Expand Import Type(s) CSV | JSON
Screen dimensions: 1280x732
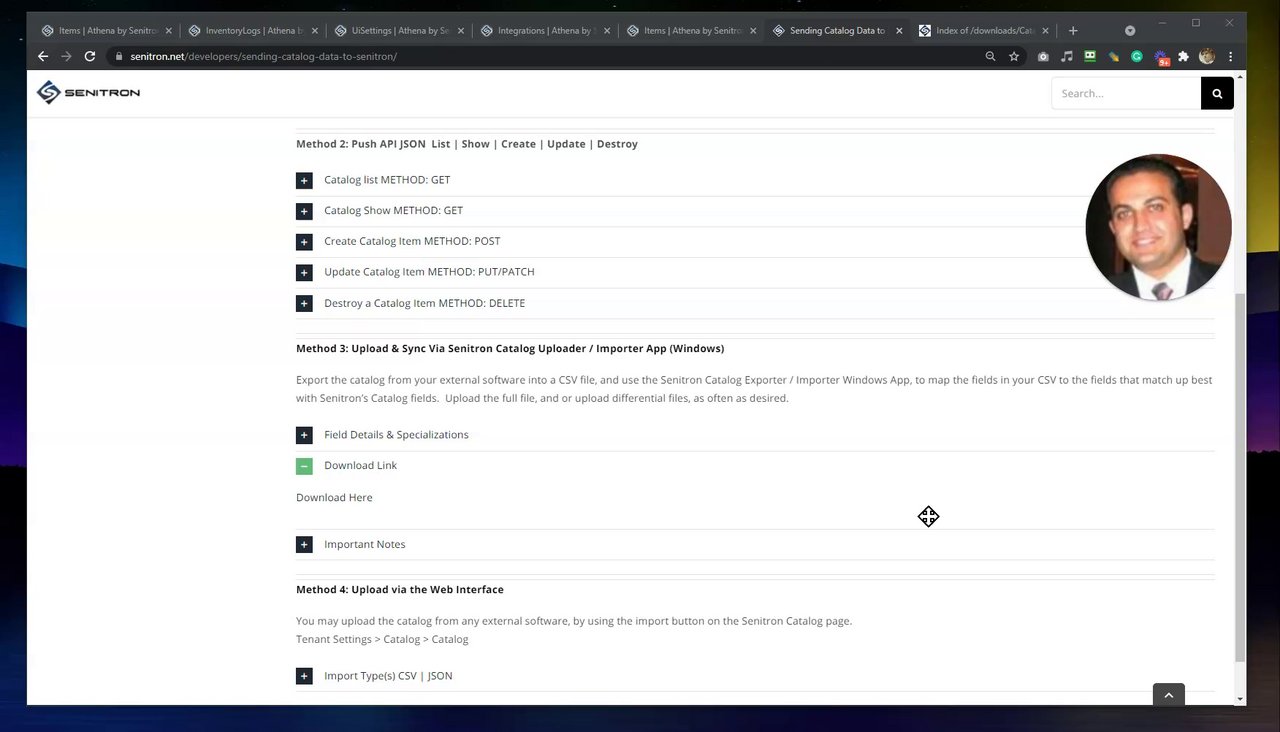pos(755,676)
